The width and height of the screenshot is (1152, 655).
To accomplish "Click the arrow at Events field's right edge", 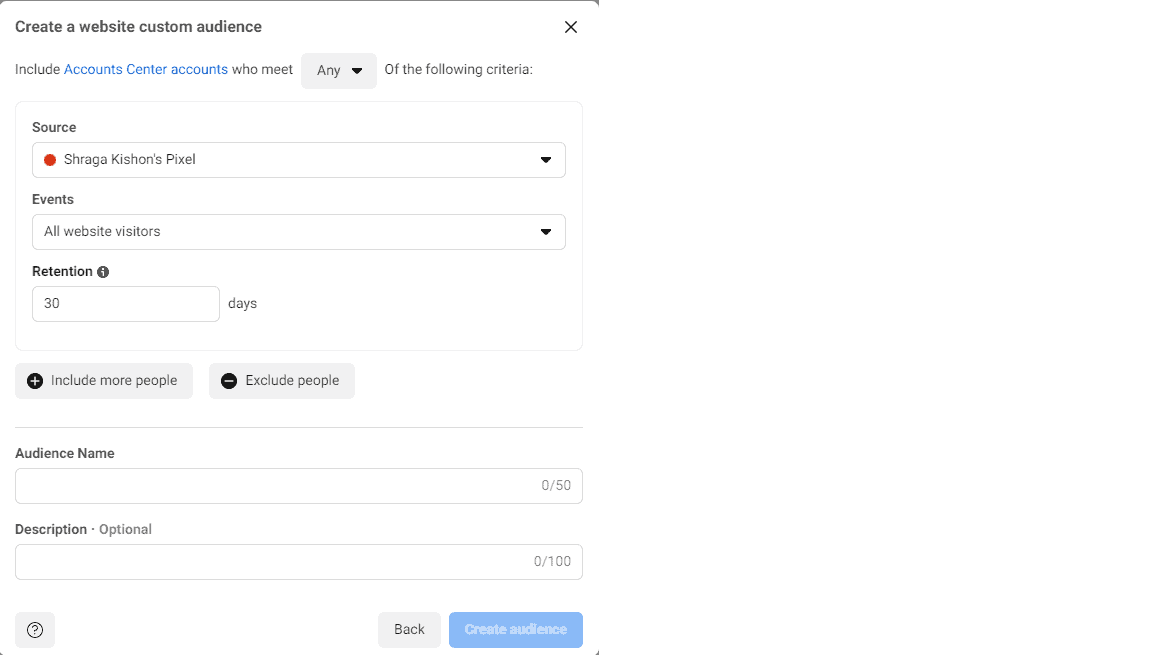I will [x=546, y=232].
